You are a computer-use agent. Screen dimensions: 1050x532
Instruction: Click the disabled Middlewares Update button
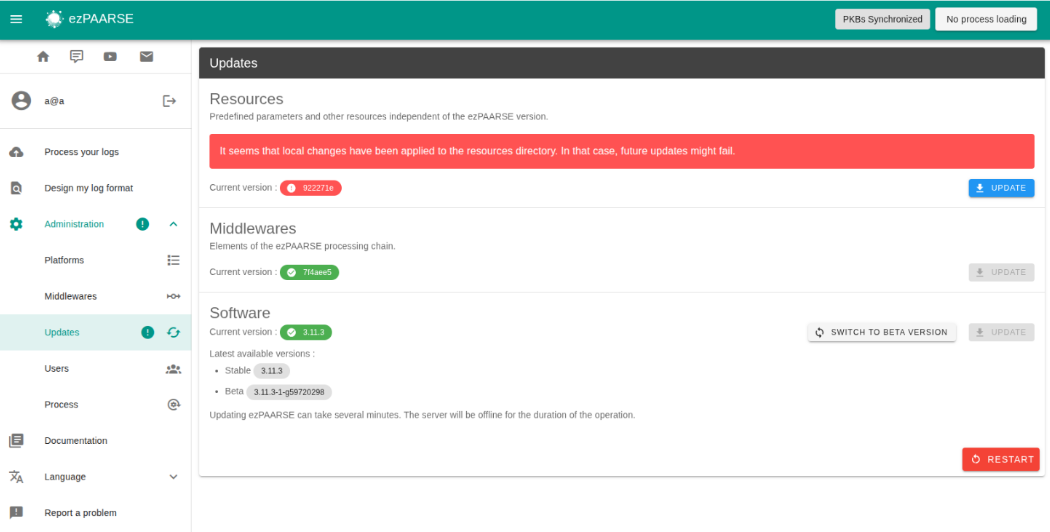click(x=1001, y=273)
